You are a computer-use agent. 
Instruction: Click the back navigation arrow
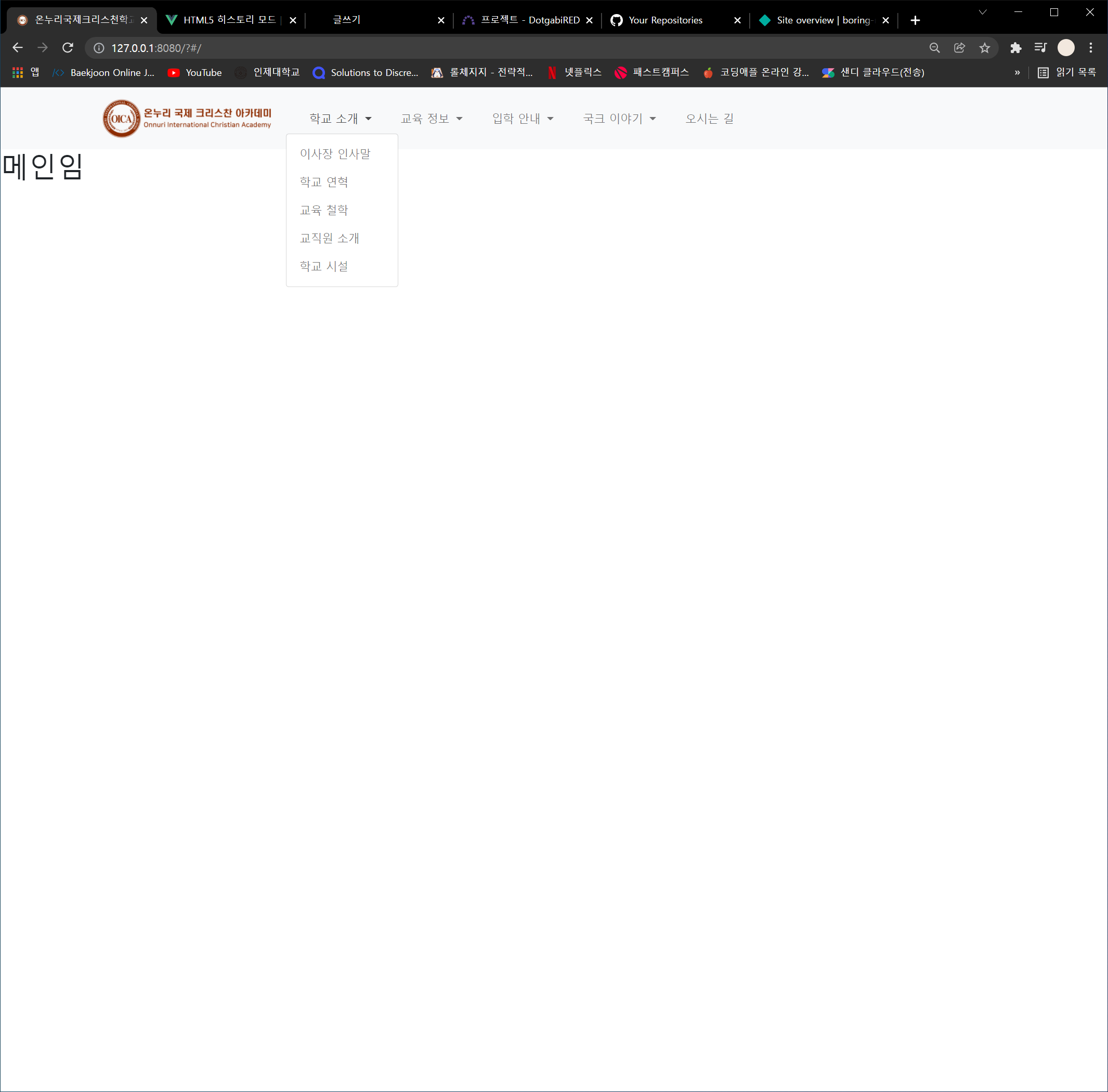click(18, 48)
